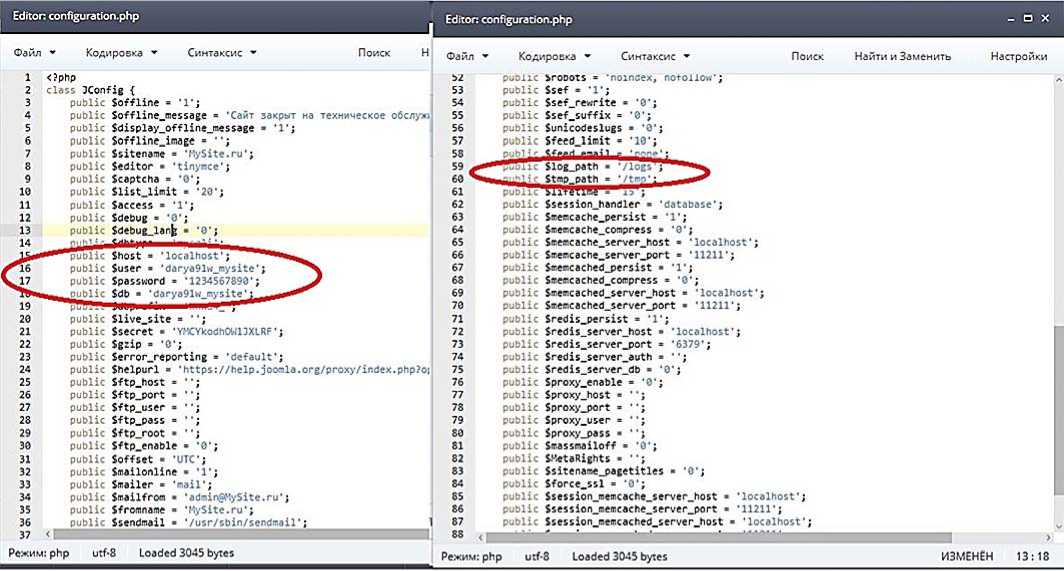Click right window title 'Editor: configuration.php'
Screen dimensions: 1064x571
point(508,19)
